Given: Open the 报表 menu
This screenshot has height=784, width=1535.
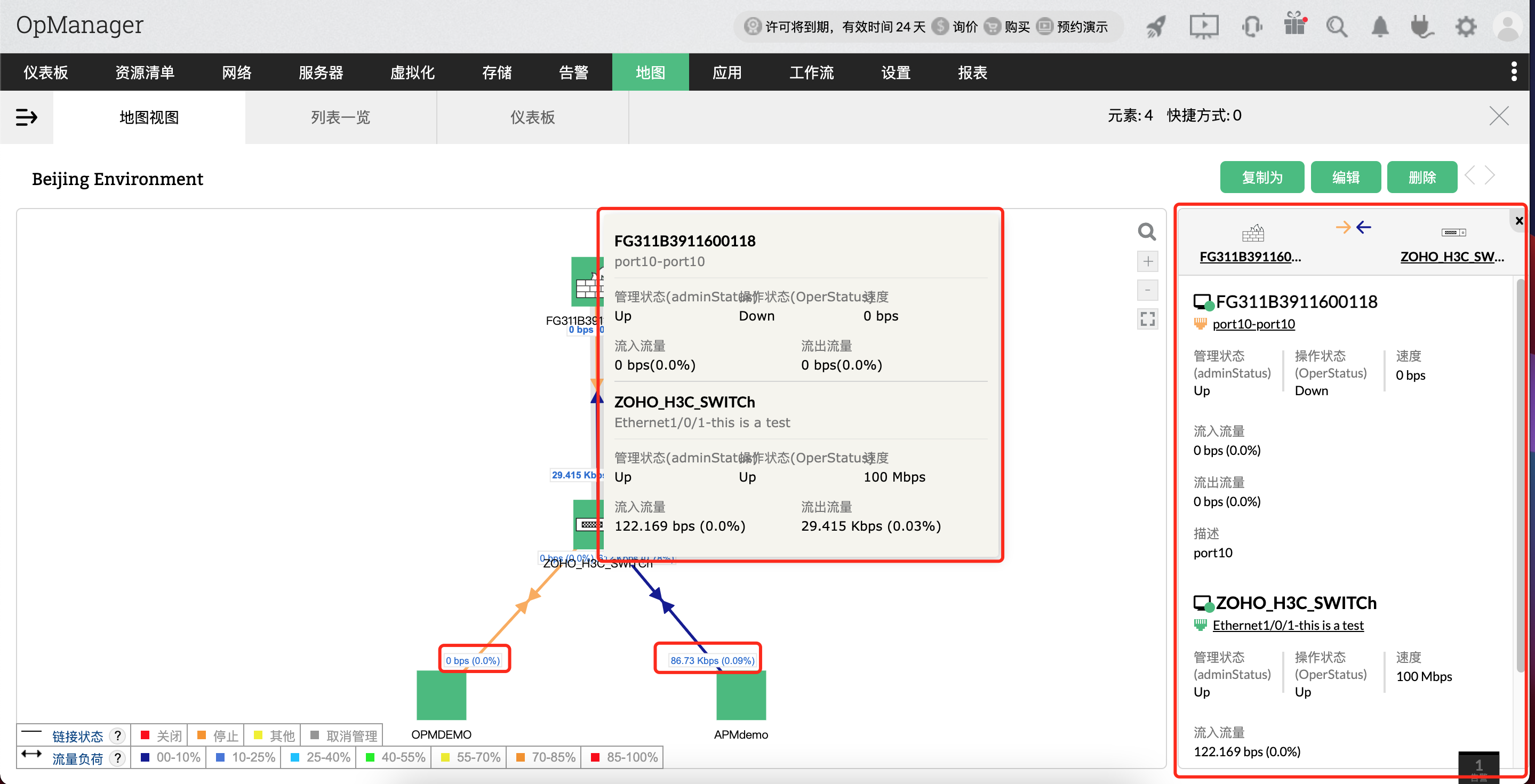Looking at the screenshot, I should click(x=972, y=72).
